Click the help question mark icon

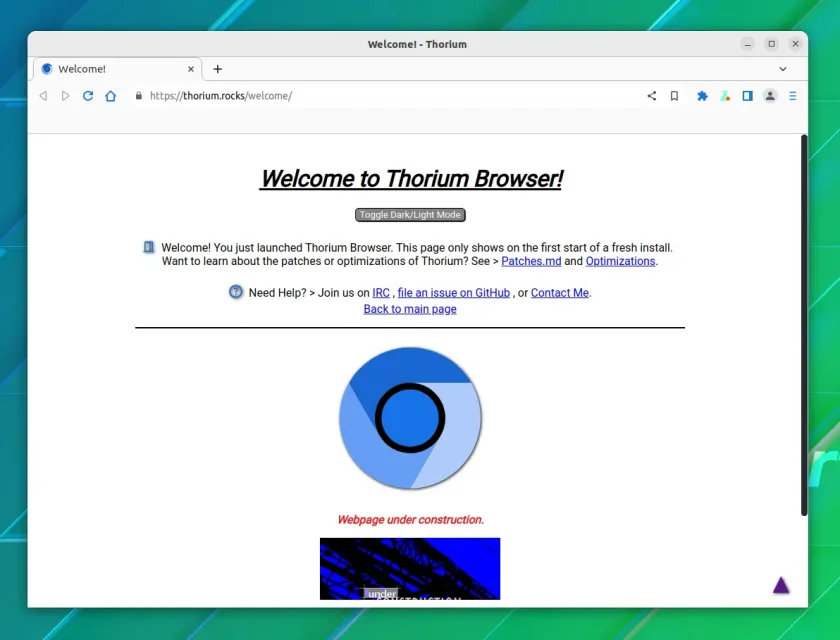236,292
